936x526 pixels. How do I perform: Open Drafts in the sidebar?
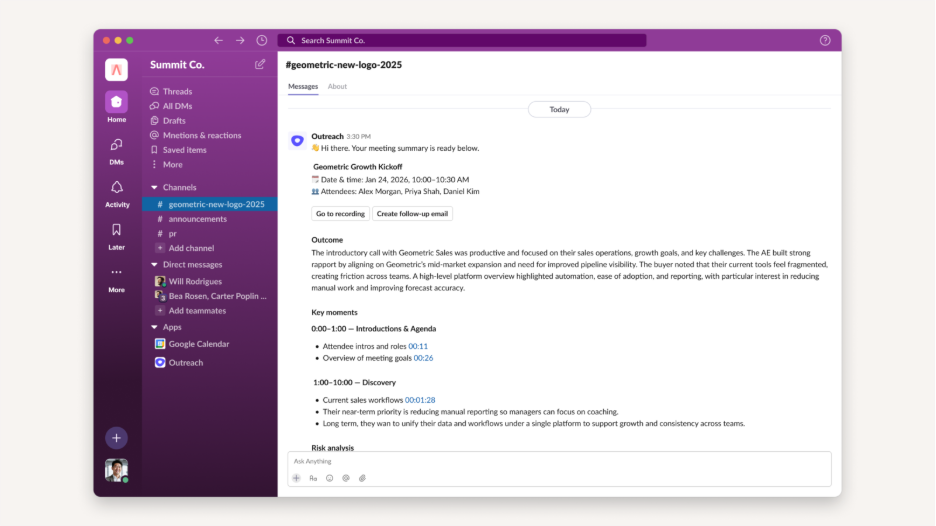tap(168, 121)
